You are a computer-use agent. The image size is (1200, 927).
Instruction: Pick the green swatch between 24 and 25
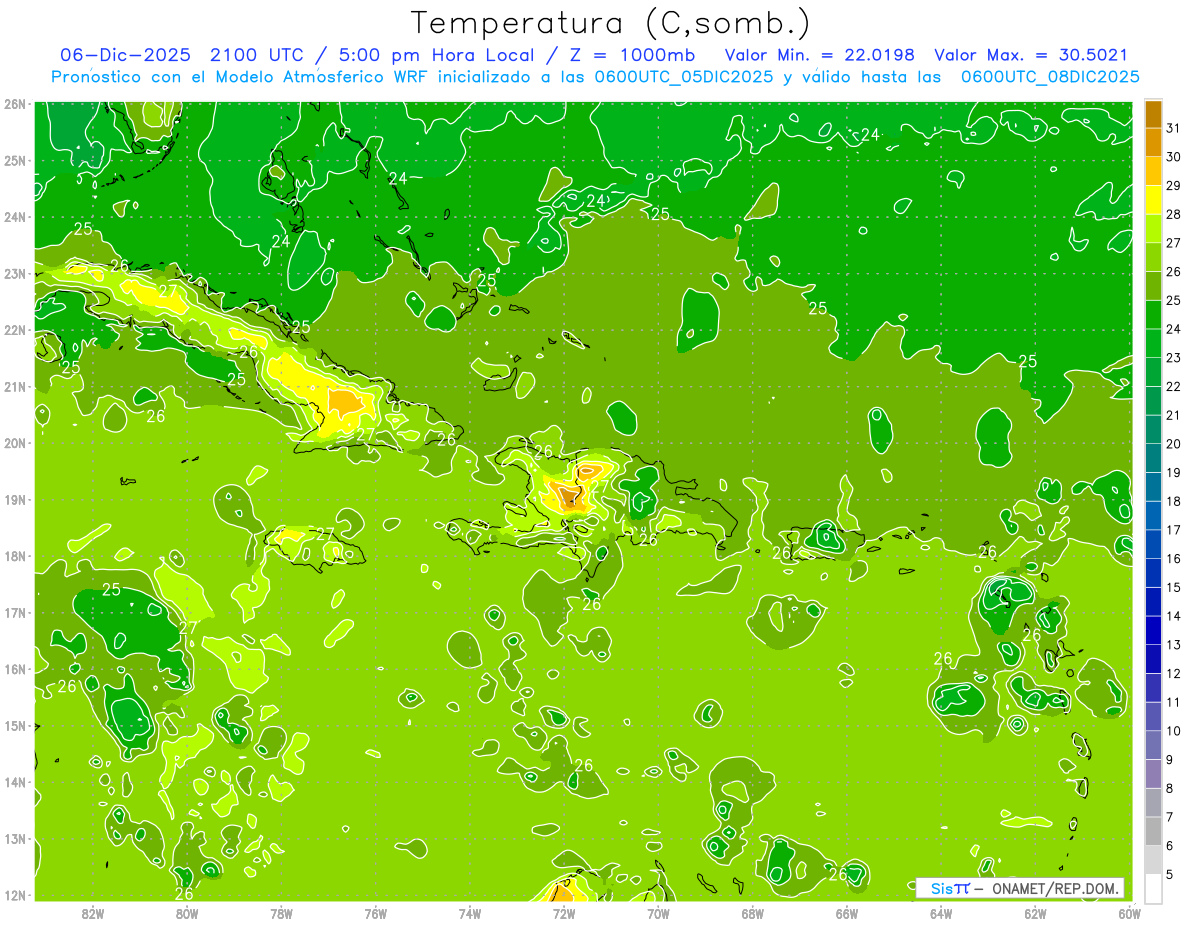[1153, 315]
